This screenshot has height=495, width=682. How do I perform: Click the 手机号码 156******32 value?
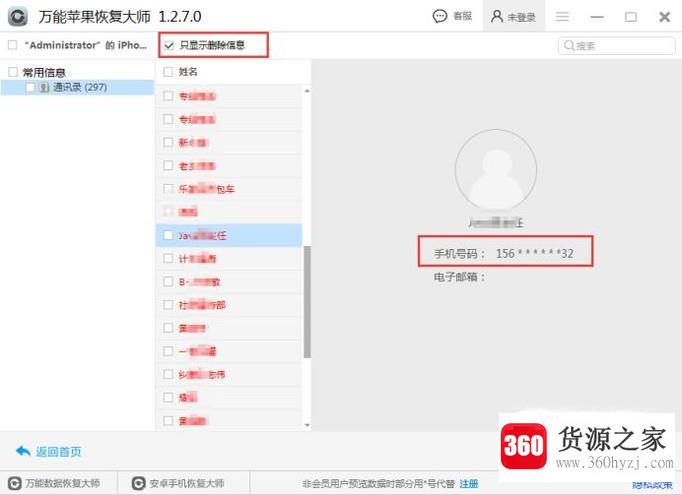pyautogui.click(x=535, y=253)
